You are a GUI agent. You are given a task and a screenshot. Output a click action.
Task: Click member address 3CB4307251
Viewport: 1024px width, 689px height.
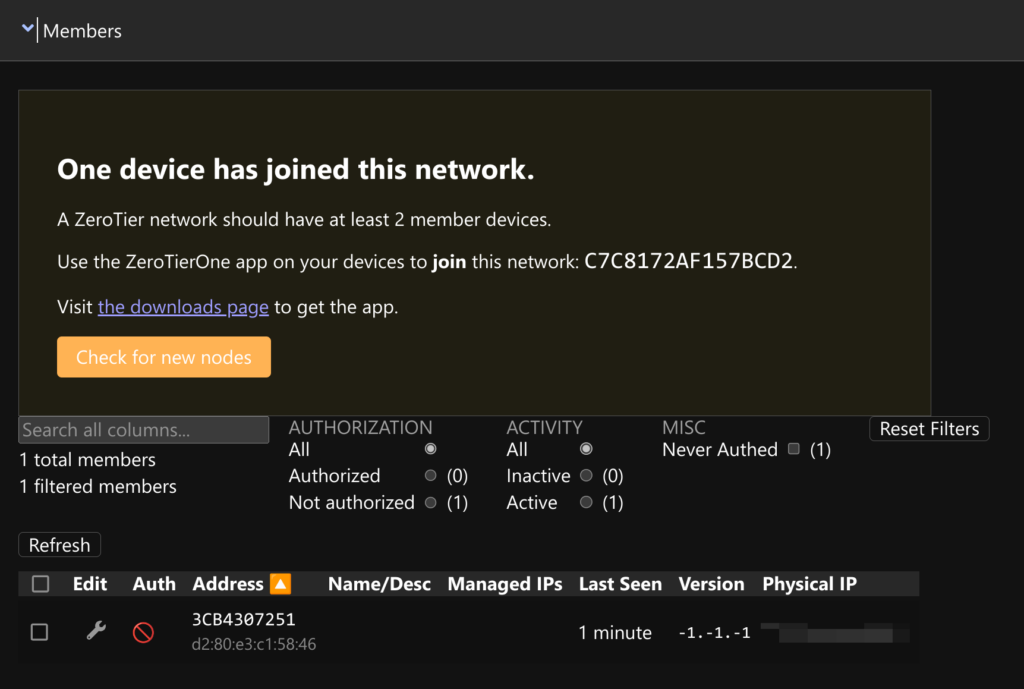[244, 619]
